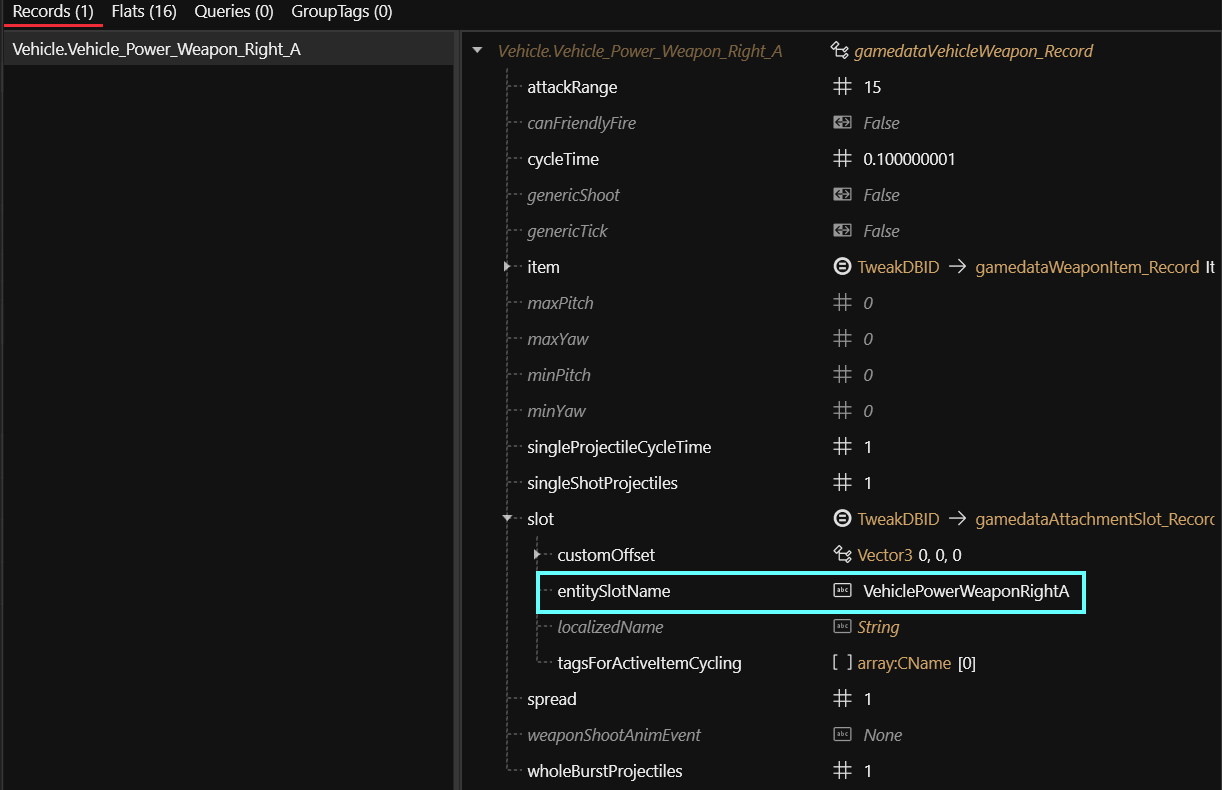Click the TweakDBID icon in item row

point(842,267)
